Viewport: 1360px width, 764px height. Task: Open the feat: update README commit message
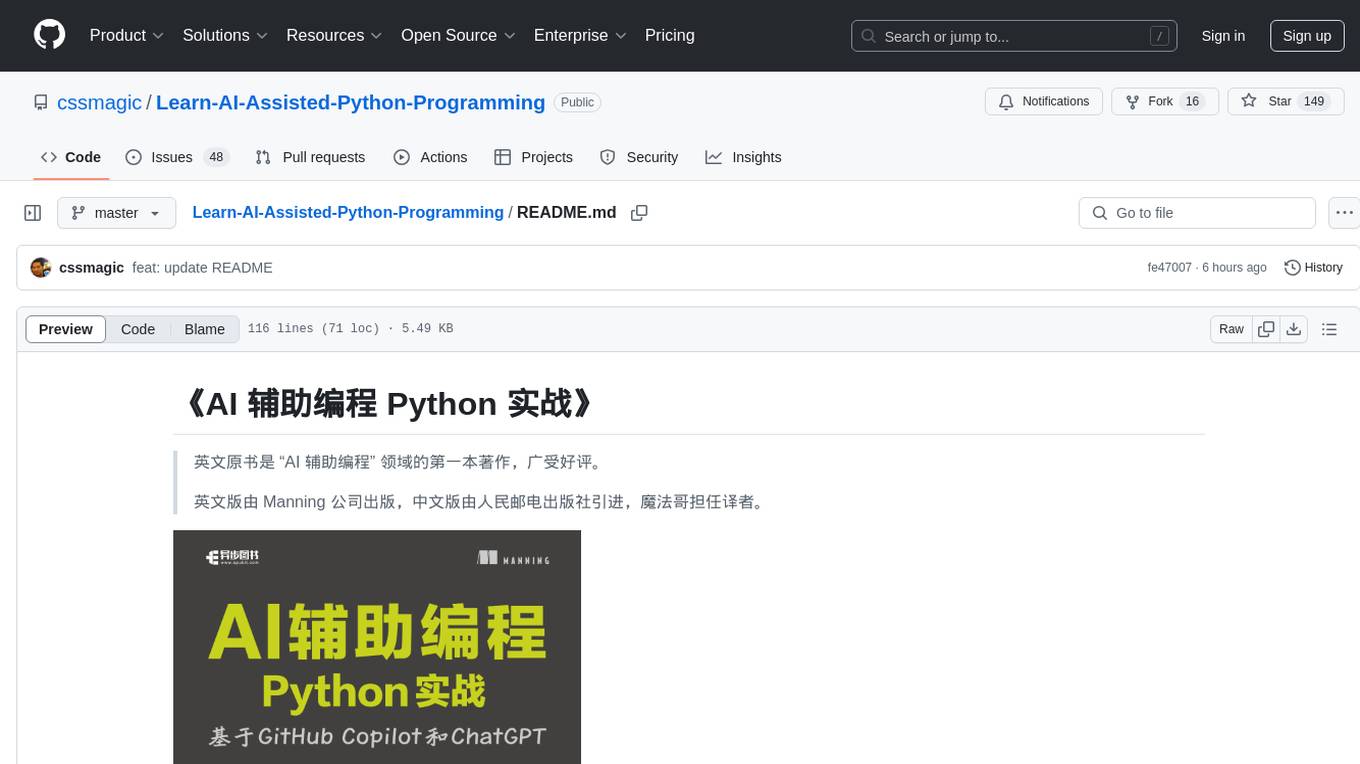(x=202, y=268)
